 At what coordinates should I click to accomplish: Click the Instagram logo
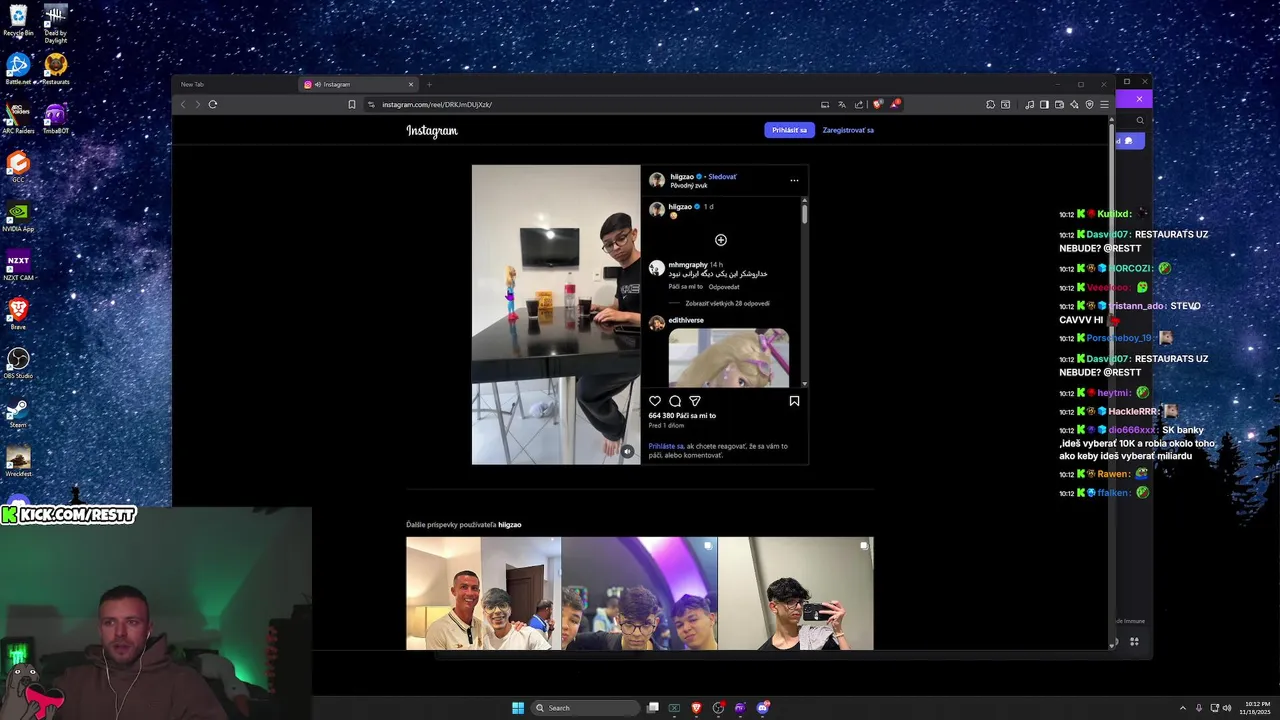(432, 131)
